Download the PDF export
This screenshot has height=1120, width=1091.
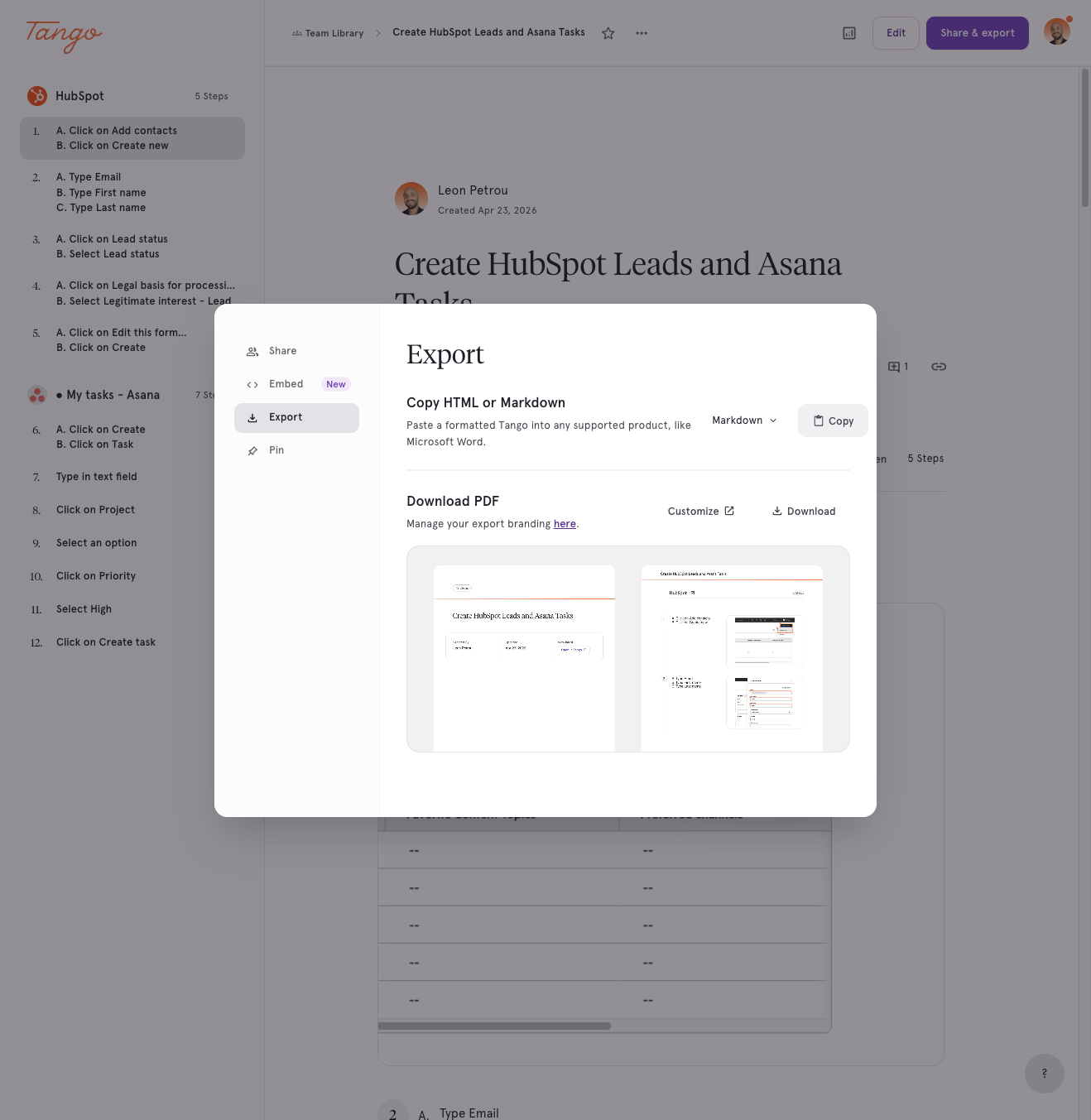point(804,512)
